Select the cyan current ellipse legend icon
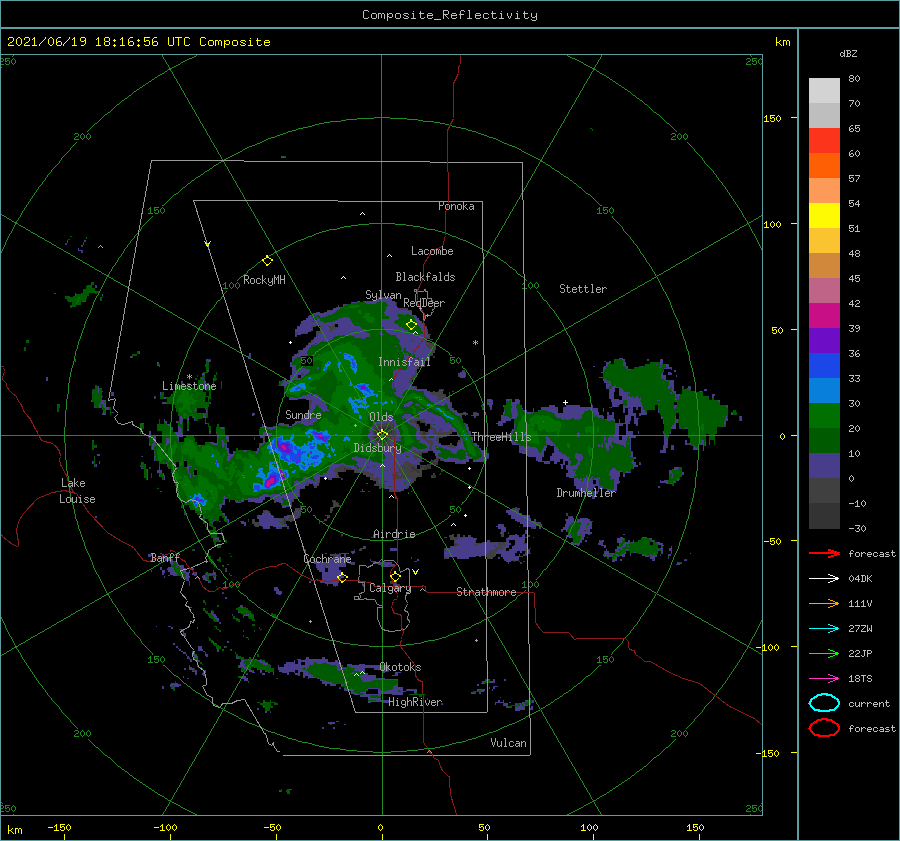Viewport: 900px width, 841px height. [x=824, y=703]
